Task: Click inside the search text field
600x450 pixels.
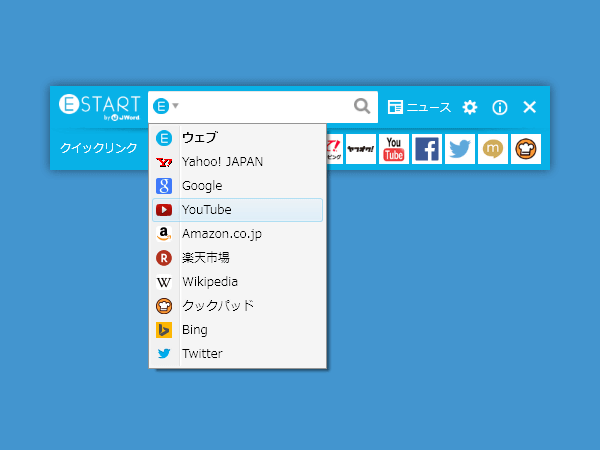Action: pos(264,107)
